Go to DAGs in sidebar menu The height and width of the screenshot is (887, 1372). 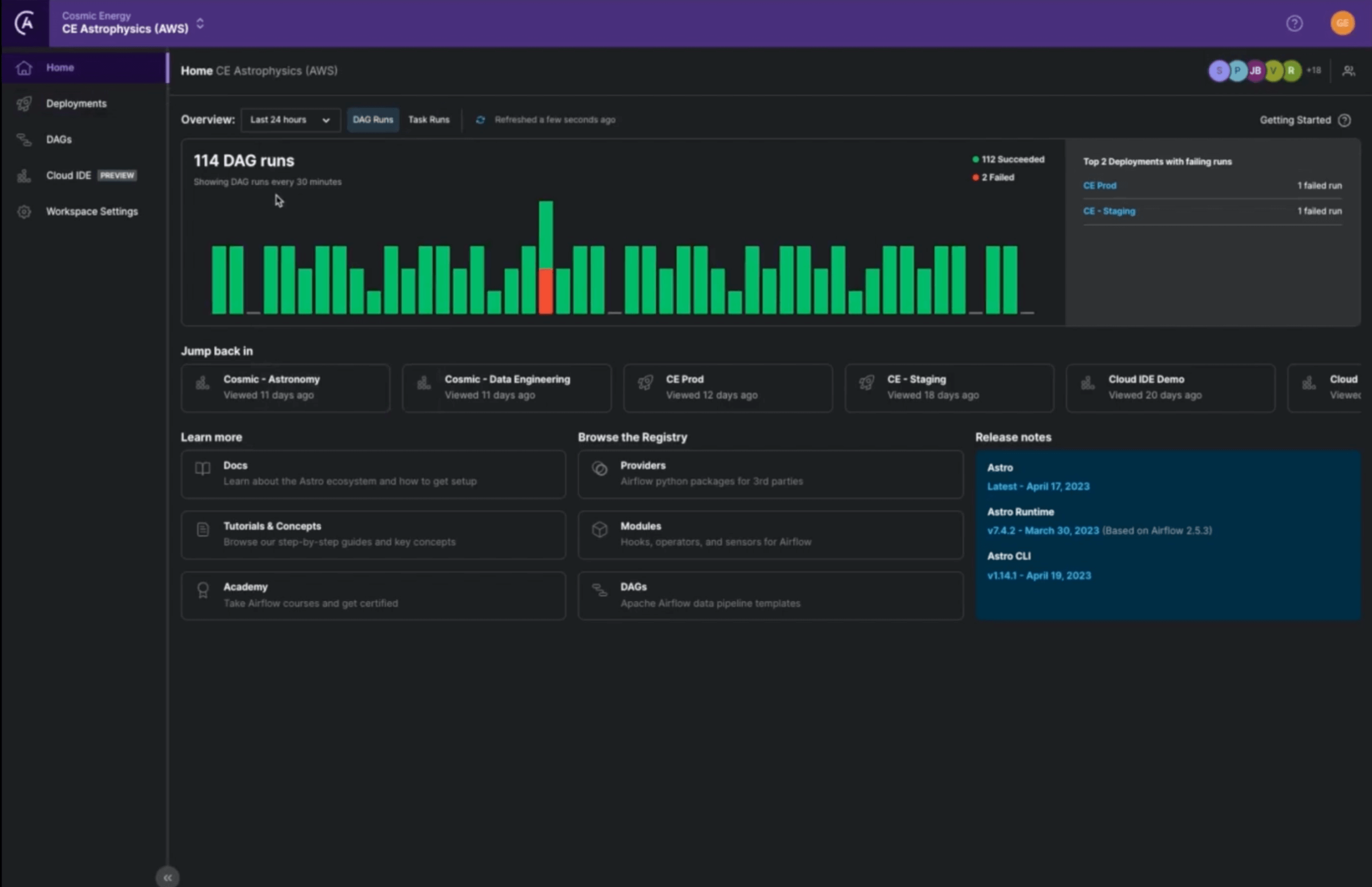[59, 139]
